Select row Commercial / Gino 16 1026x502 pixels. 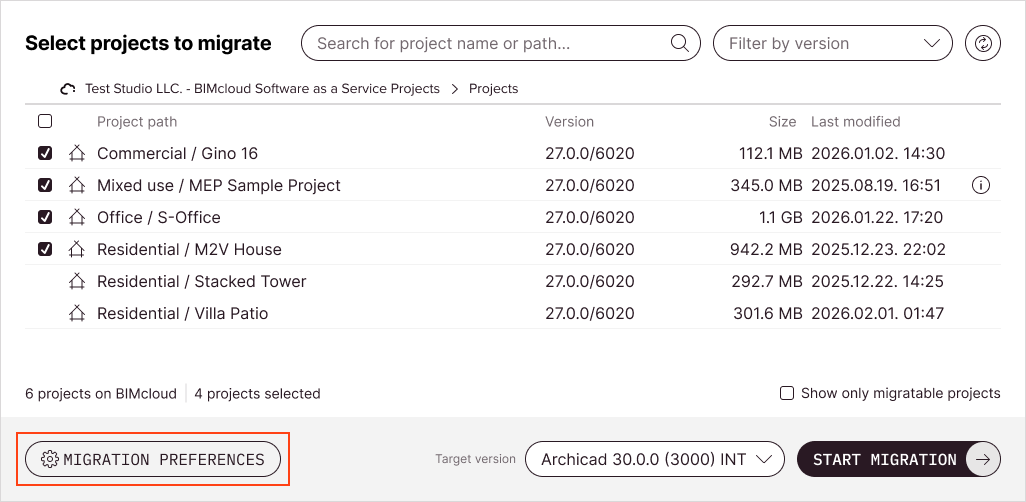pos(512,154)
